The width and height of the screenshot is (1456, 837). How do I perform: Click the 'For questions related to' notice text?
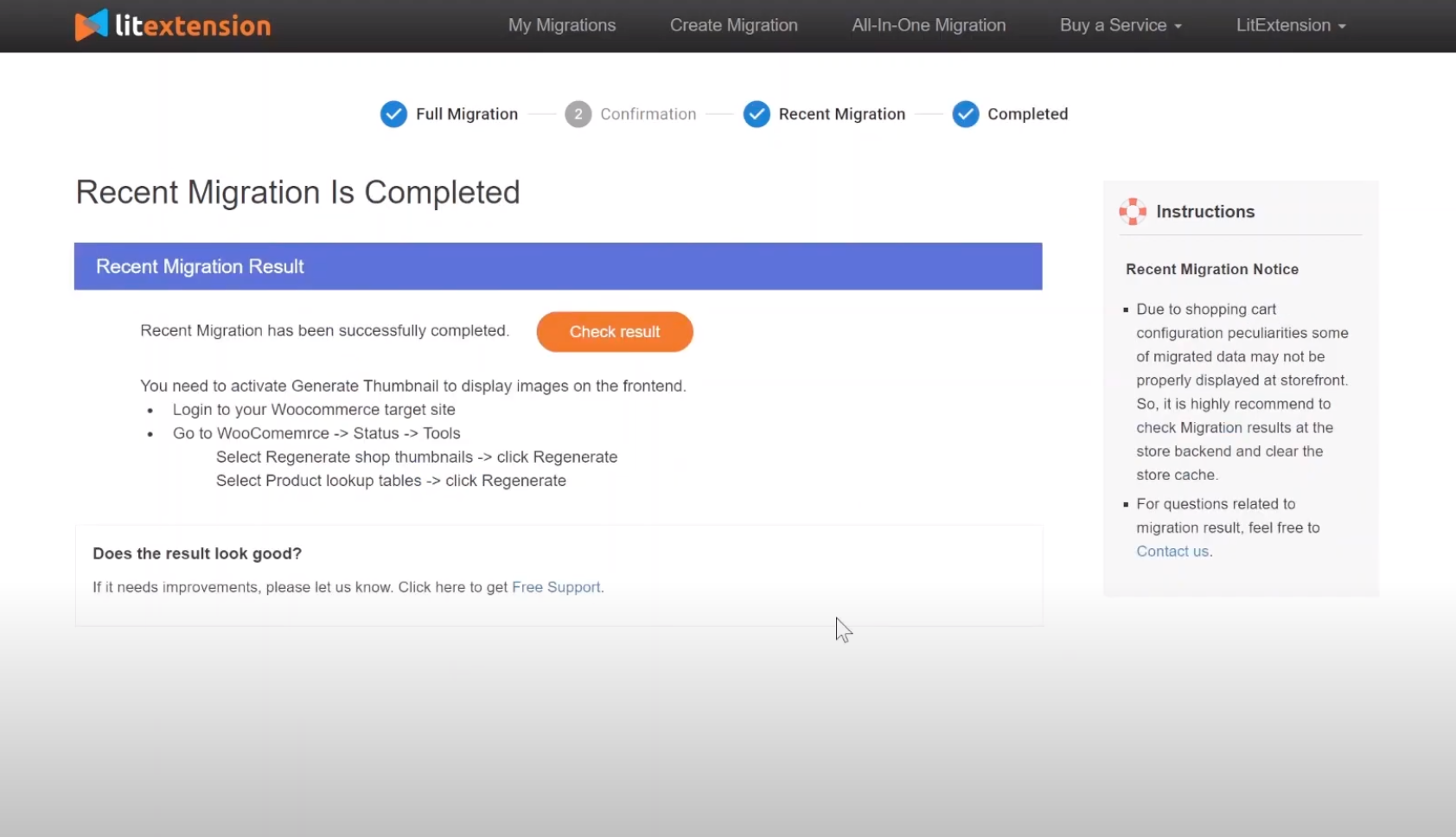tap(1228, 527)
